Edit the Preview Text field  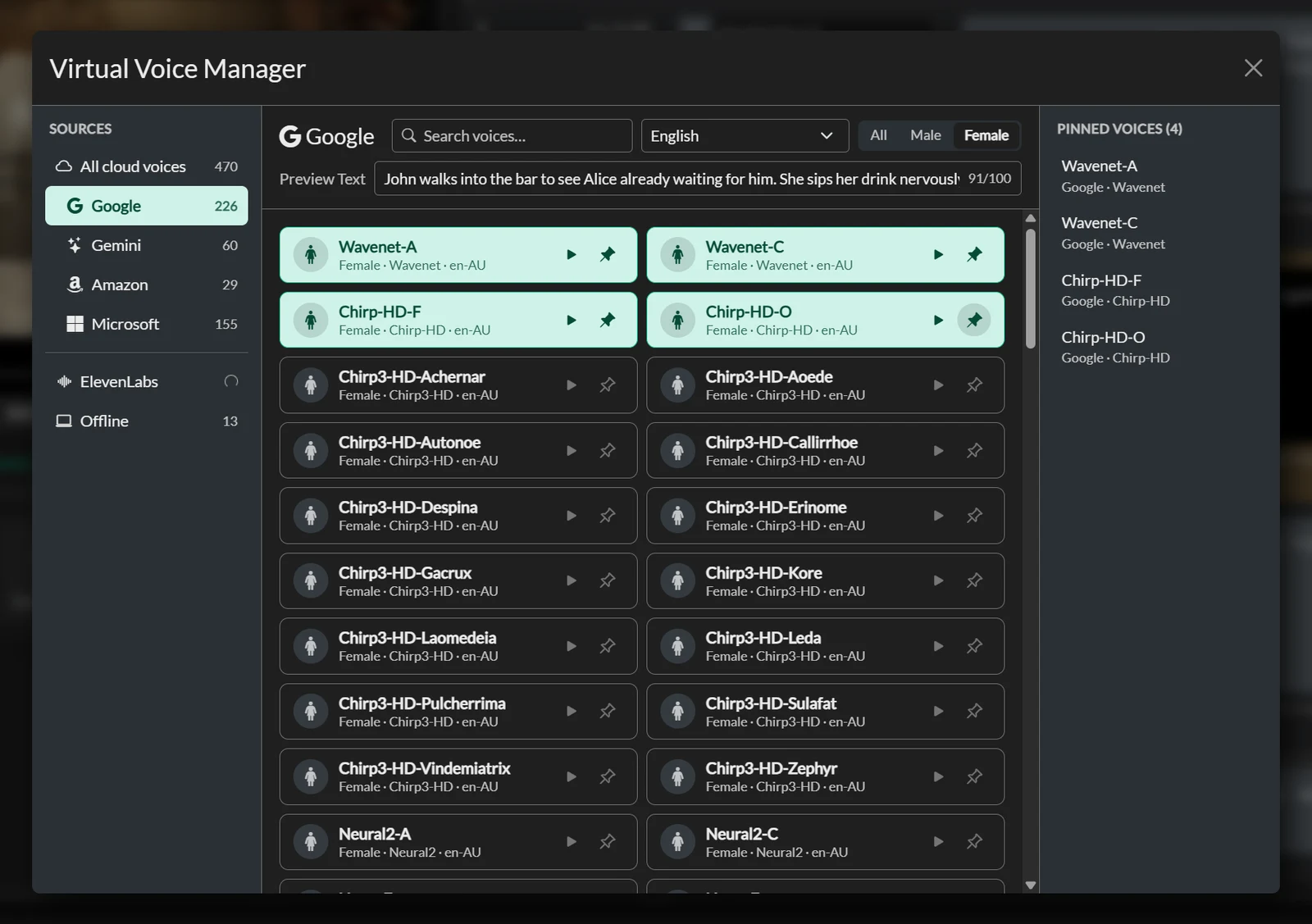(698, 179)
